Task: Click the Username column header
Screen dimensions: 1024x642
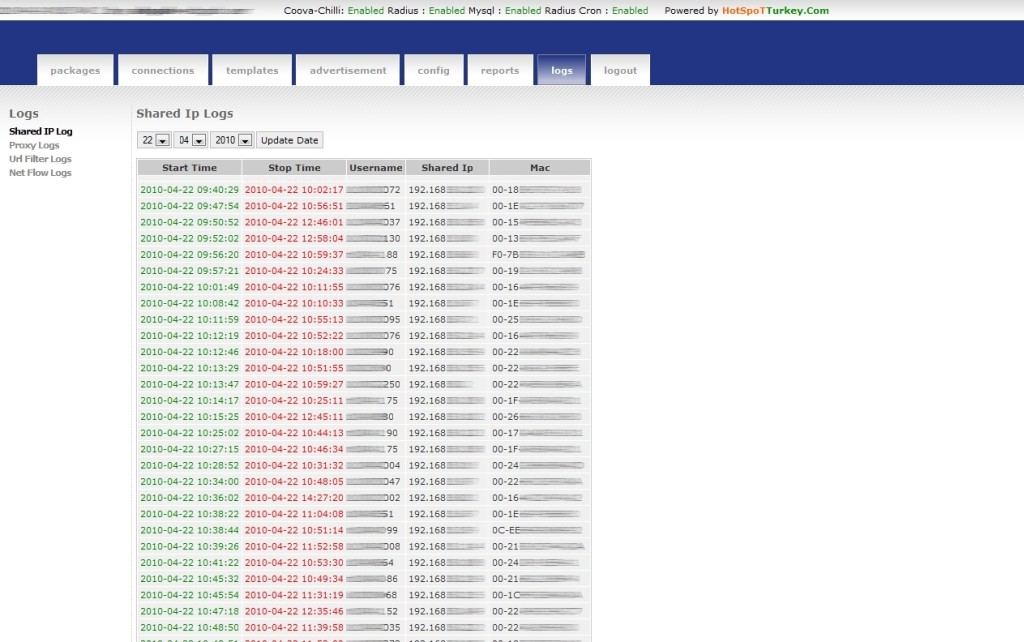Action: click(x=376, y=168)
